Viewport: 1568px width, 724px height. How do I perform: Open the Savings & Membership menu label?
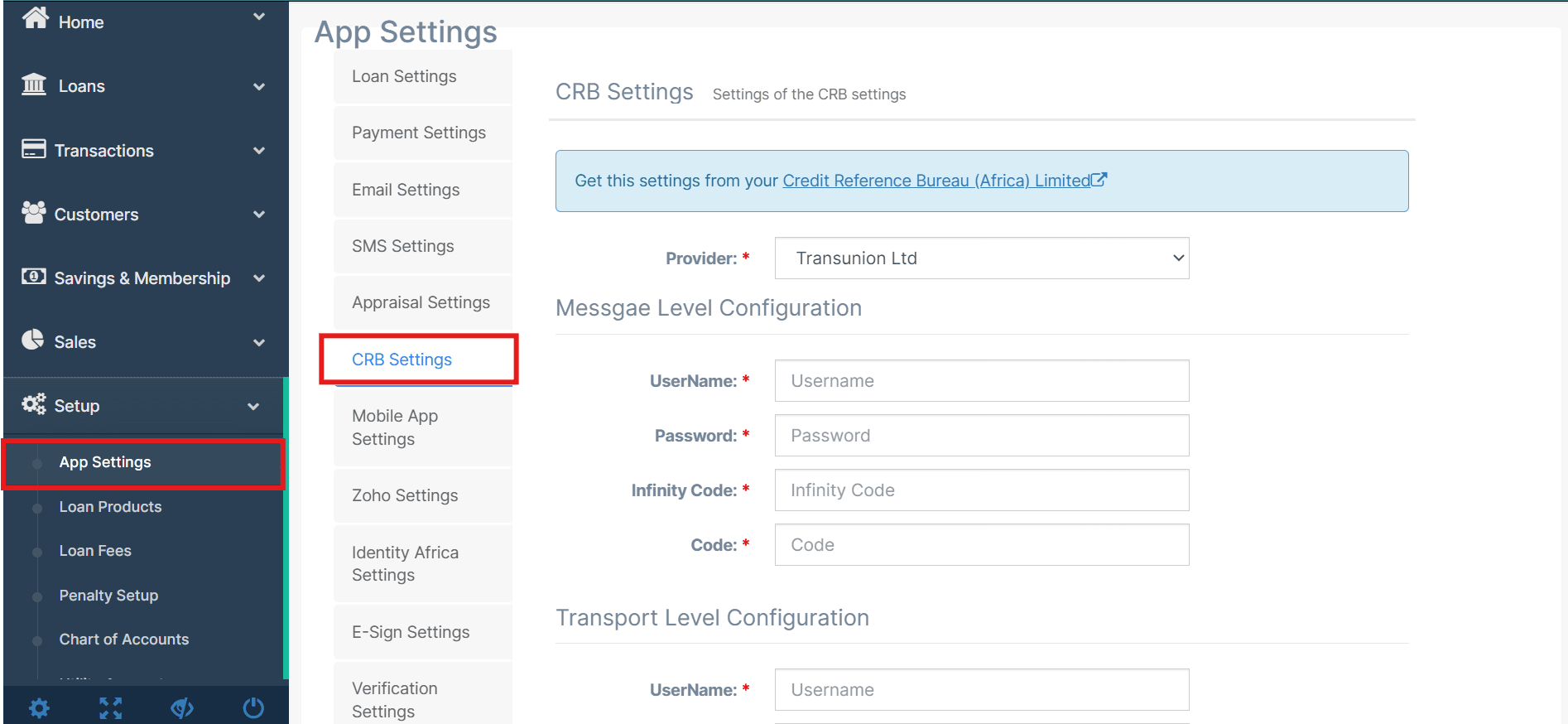point(142,278)
